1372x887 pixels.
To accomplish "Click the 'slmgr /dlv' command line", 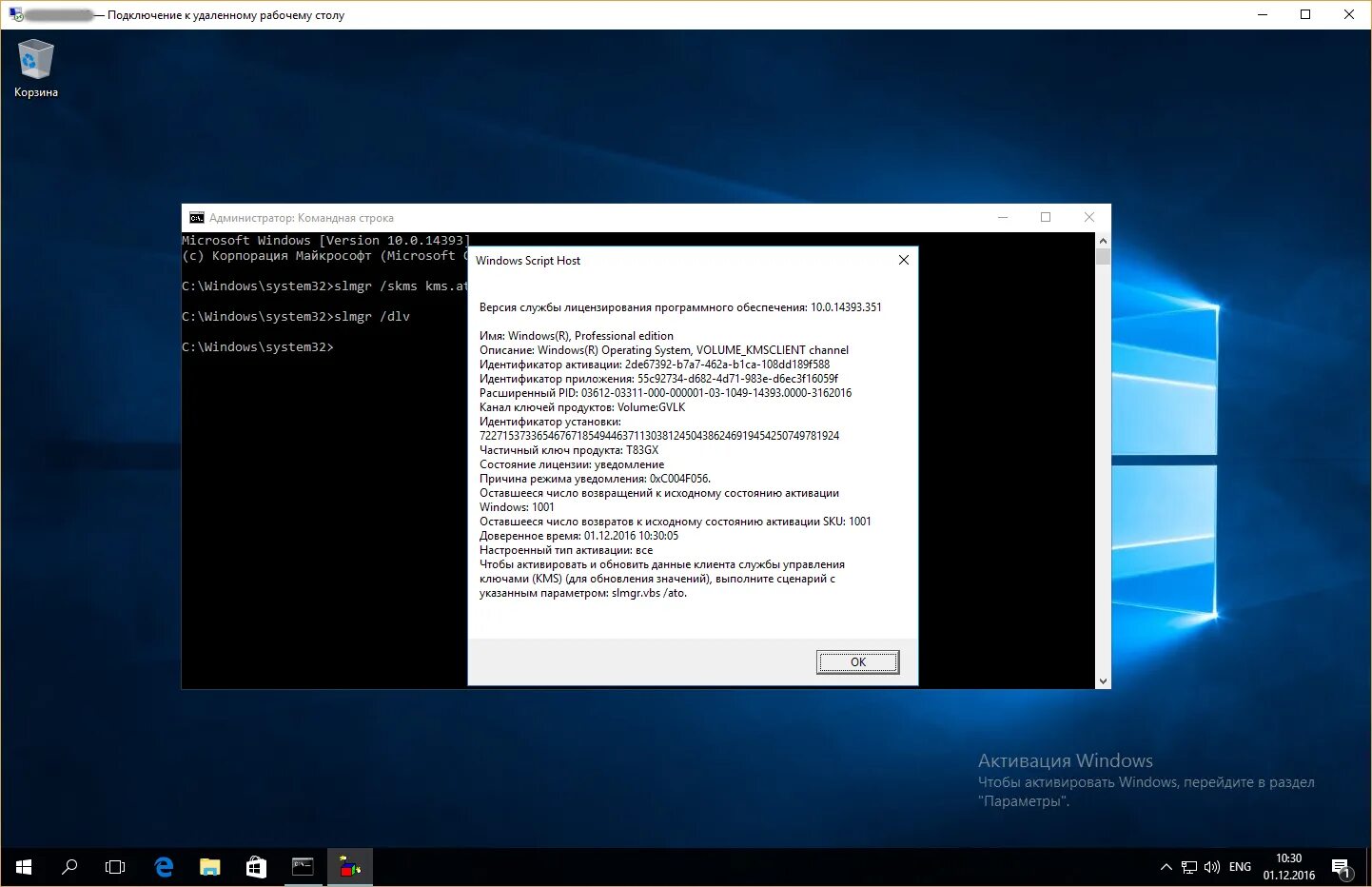I will [x=296, y=317].
